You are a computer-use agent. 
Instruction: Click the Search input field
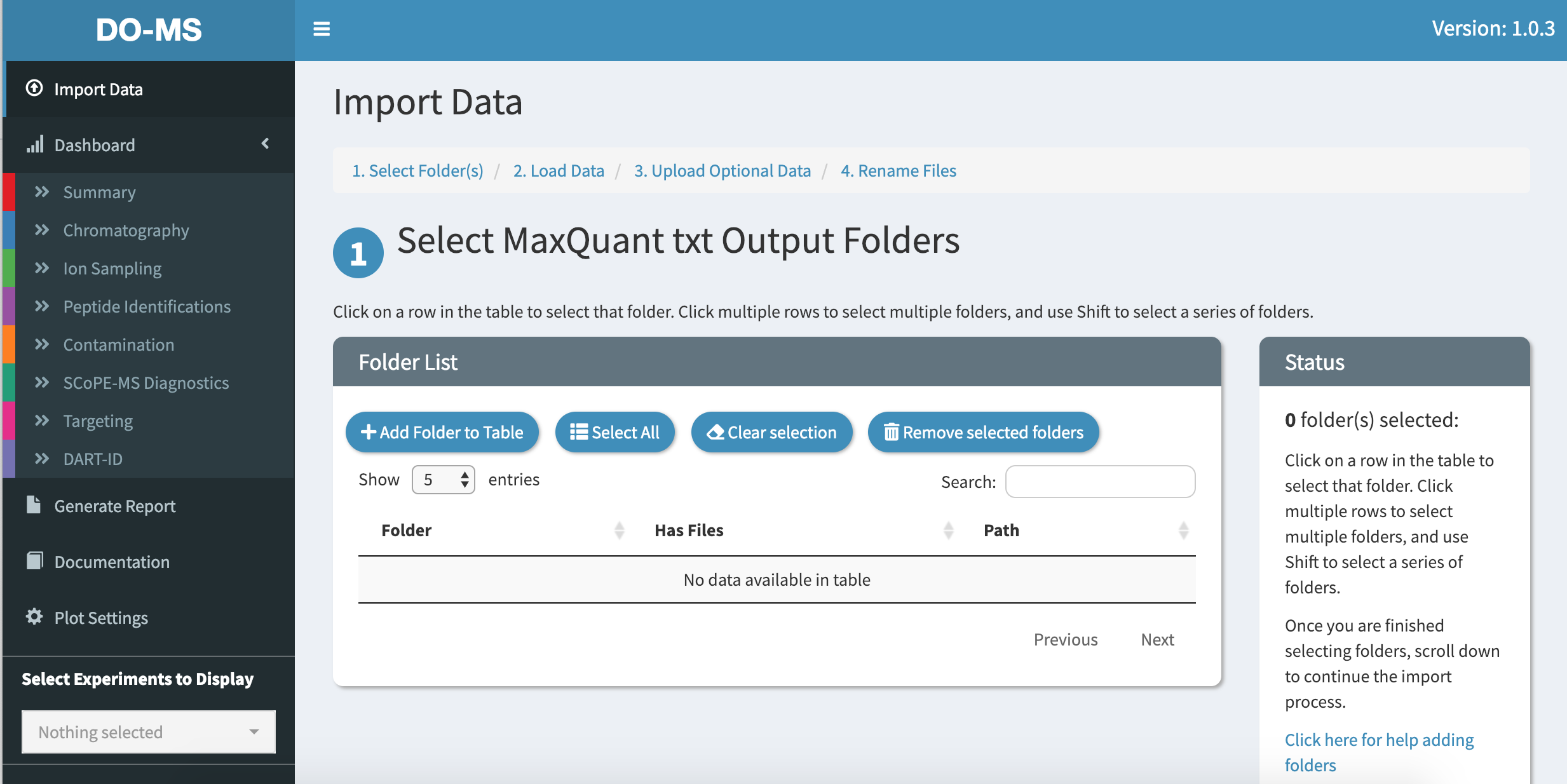(x=1098, y=481)
